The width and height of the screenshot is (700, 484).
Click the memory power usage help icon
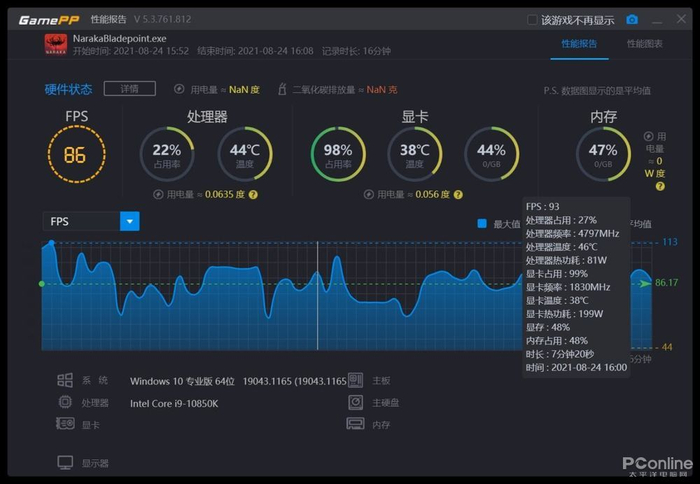point(660,187)
